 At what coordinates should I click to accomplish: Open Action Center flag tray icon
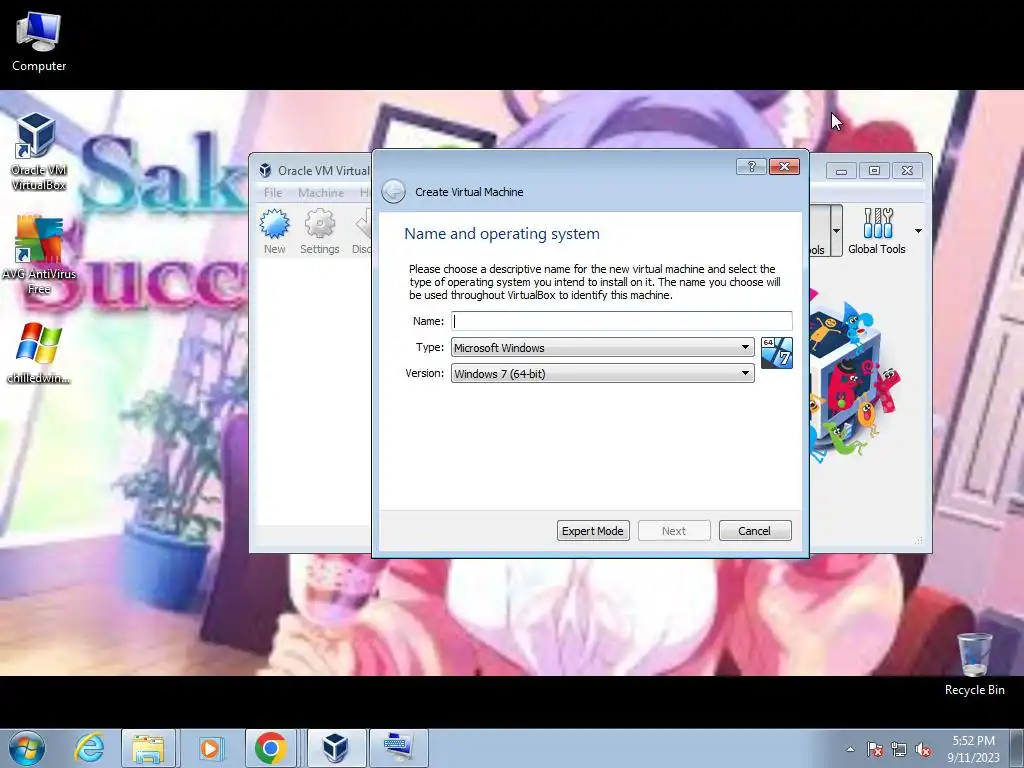click(x=874, y=749)
